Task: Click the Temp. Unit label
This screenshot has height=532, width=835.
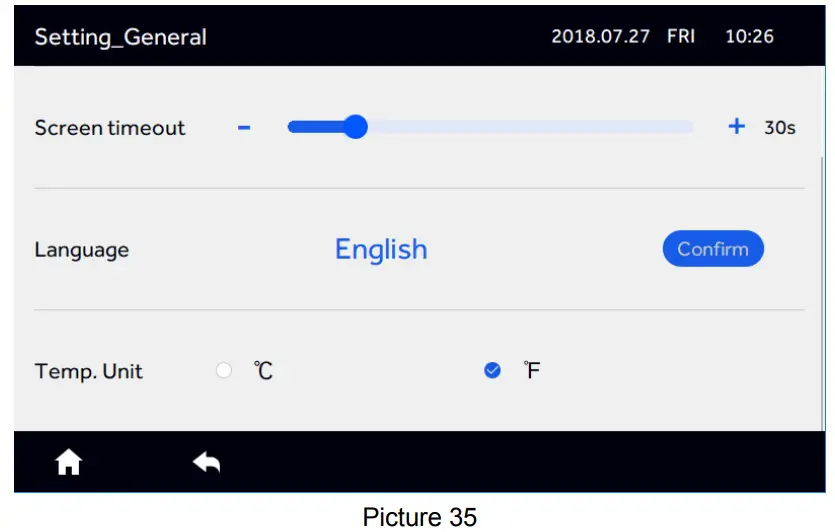Action: (89, 372)
